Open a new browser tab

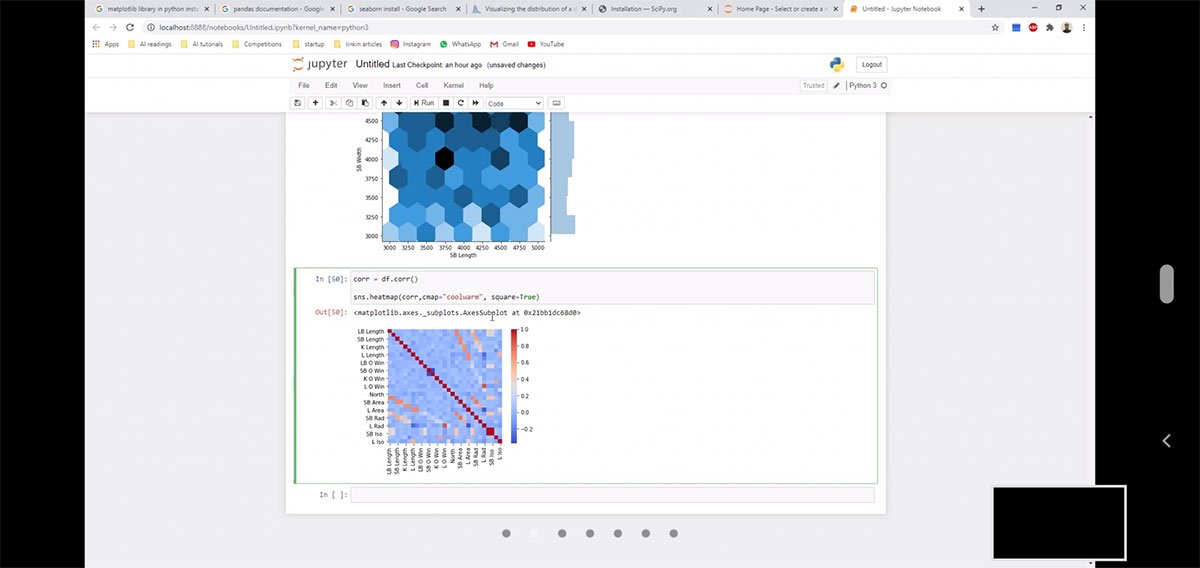point(981,8)
